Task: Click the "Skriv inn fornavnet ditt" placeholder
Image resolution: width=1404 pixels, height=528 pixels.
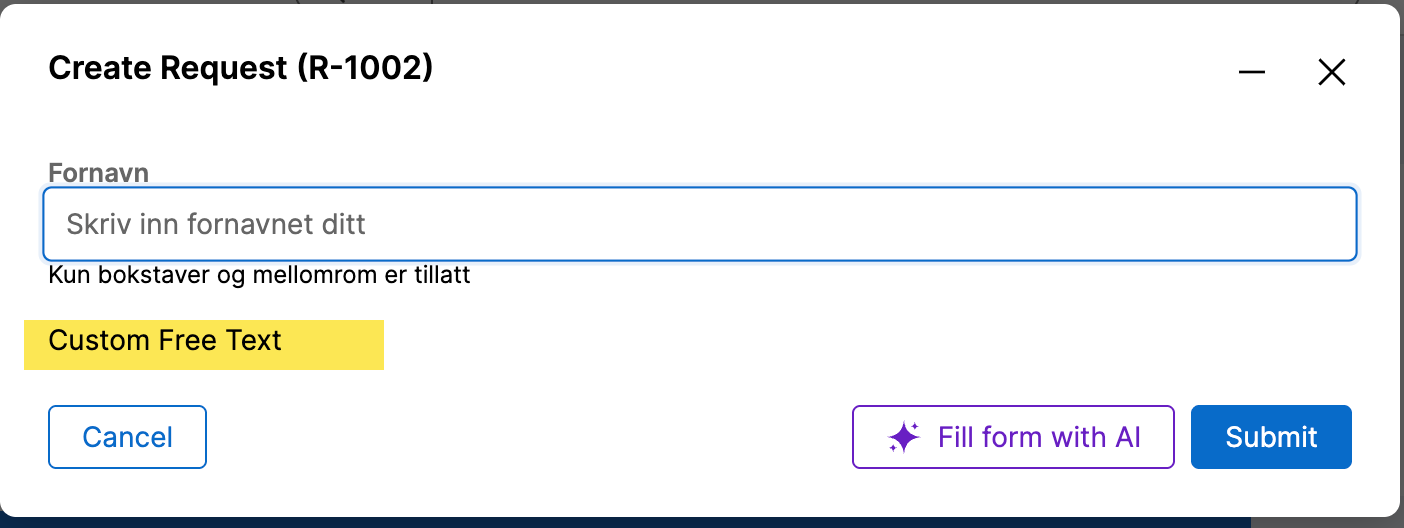Action: coord(216,224)
